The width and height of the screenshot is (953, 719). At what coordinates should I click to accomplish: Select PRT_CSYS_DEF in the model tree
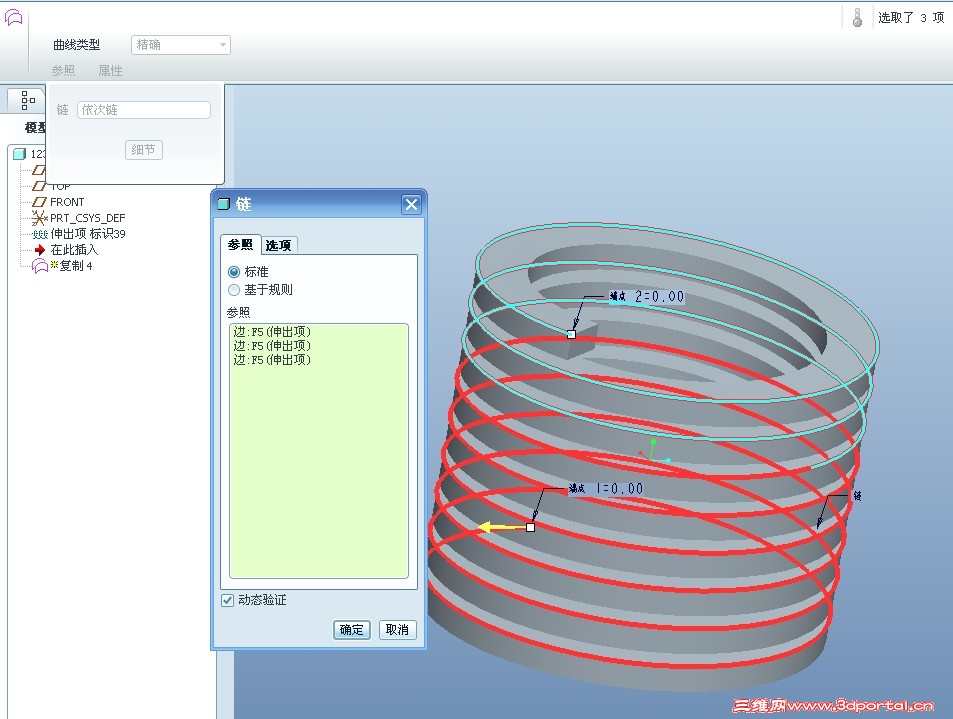88,218
